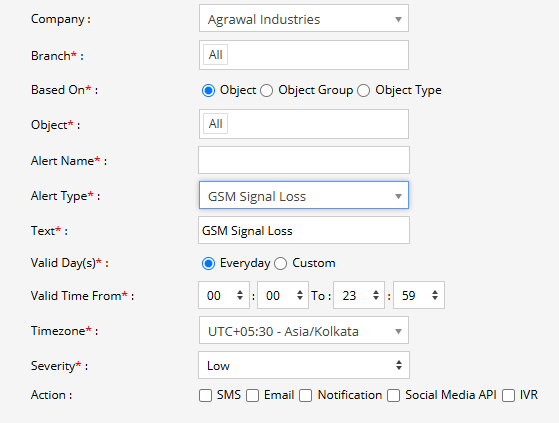Open the Timezone dropdown
Image resolution: width=559 pixels, height=423 pixels.
[304, 330]
